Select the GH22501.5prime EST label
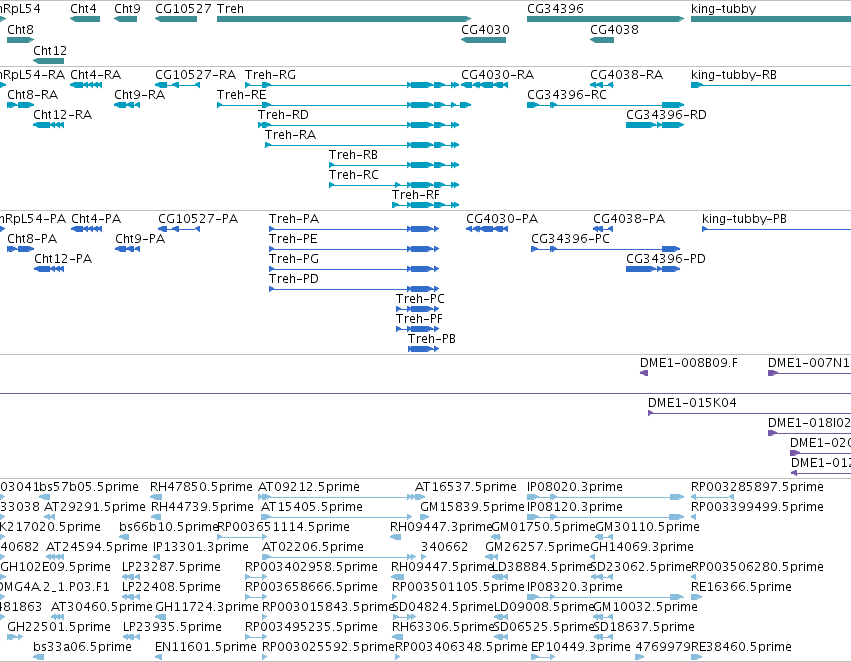 pos(59,627)
